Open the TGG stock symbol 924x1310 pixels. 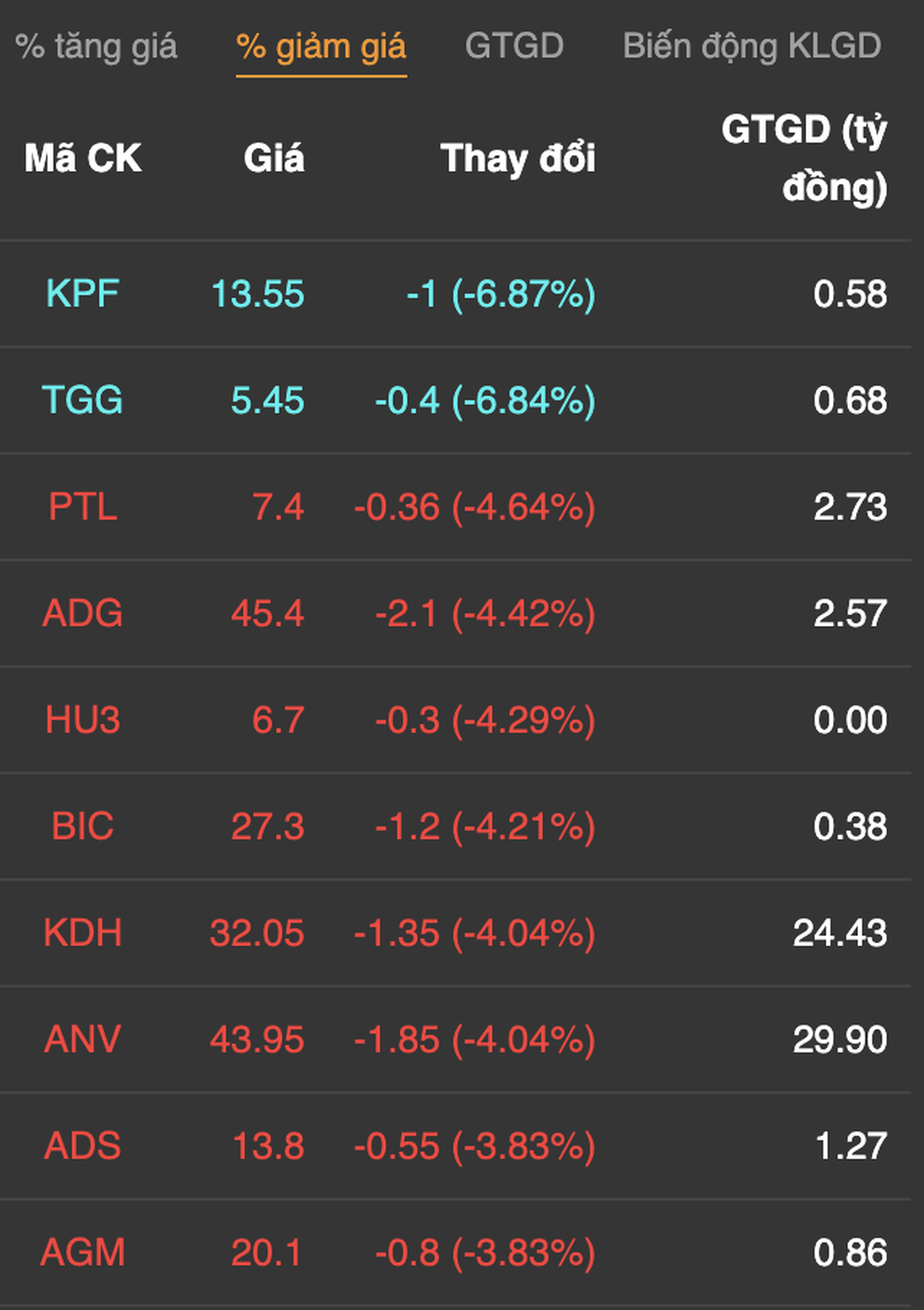(x=82, y=400)
